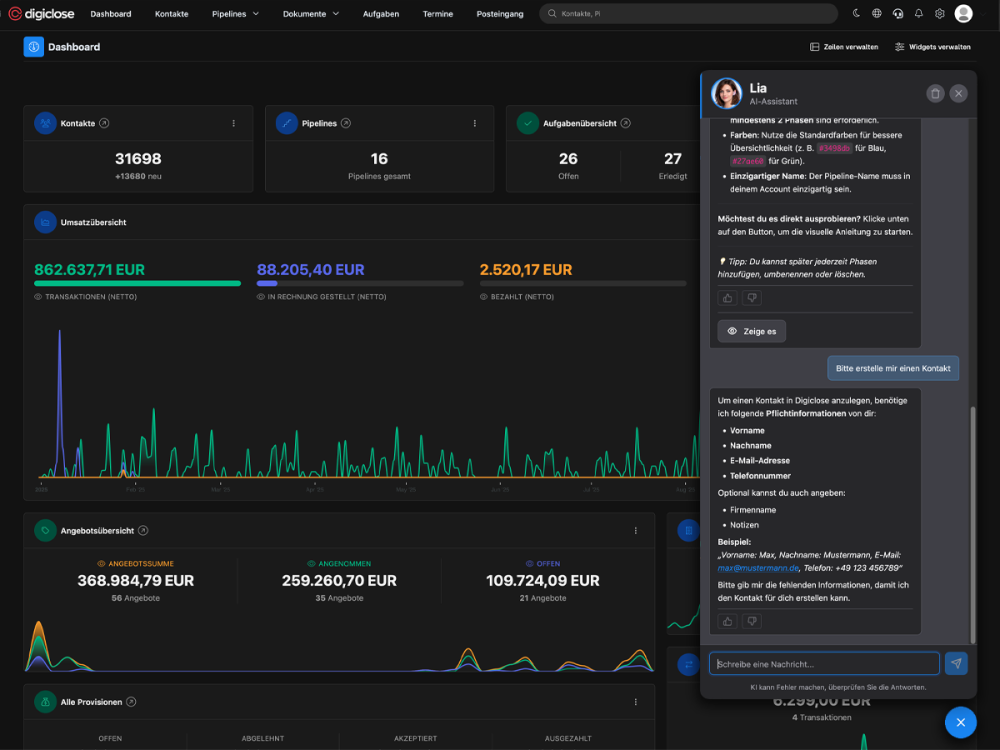
Task: Click the purple In Rechnung gestellt progress bar
Action: 267,283
